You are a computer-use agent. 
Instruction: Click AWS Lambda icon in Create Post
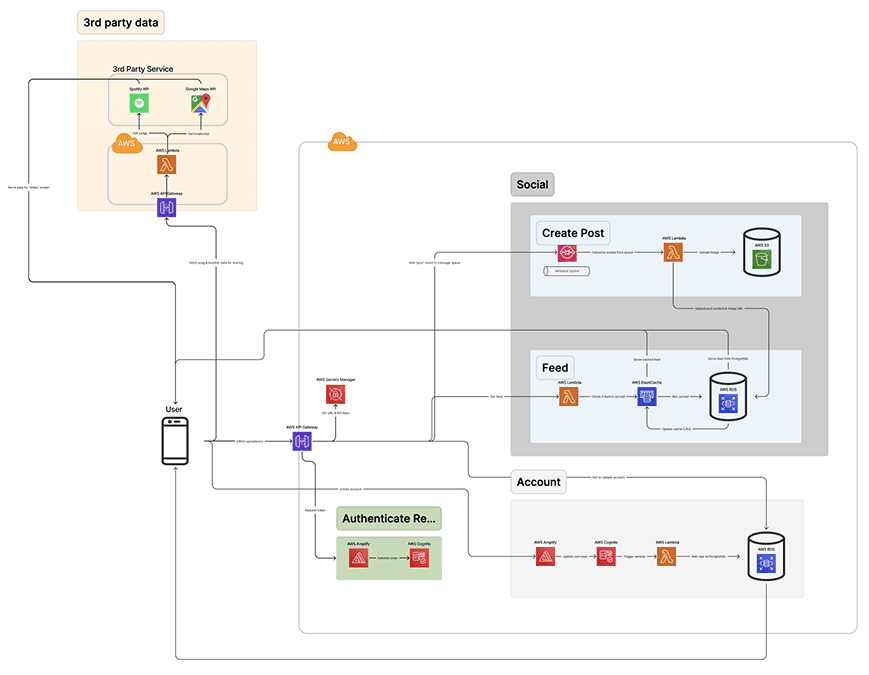point(673,253)
